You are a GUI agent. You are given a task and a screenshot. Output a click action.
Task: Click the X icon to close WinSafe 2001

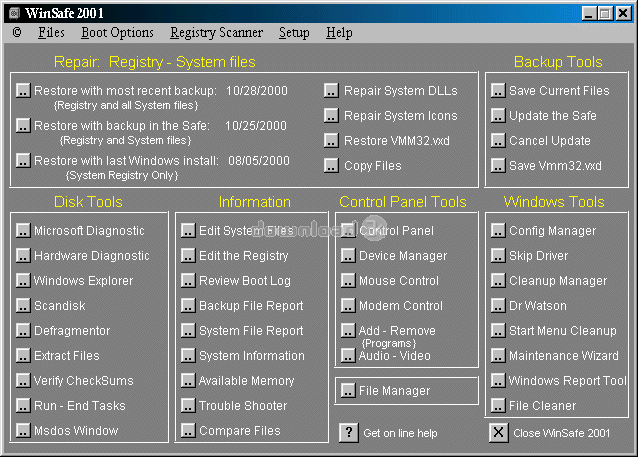pos(499,432)
